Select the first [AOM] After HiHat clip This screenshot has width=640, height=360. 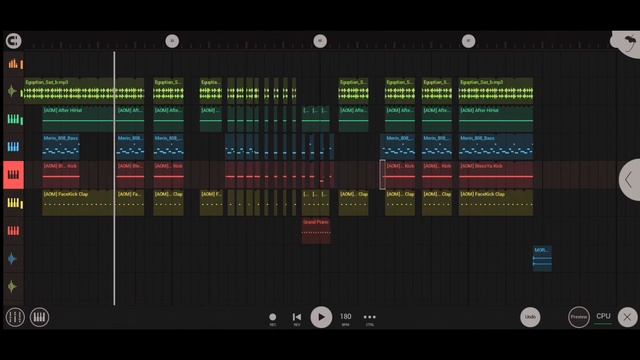[x=79, y=119]
